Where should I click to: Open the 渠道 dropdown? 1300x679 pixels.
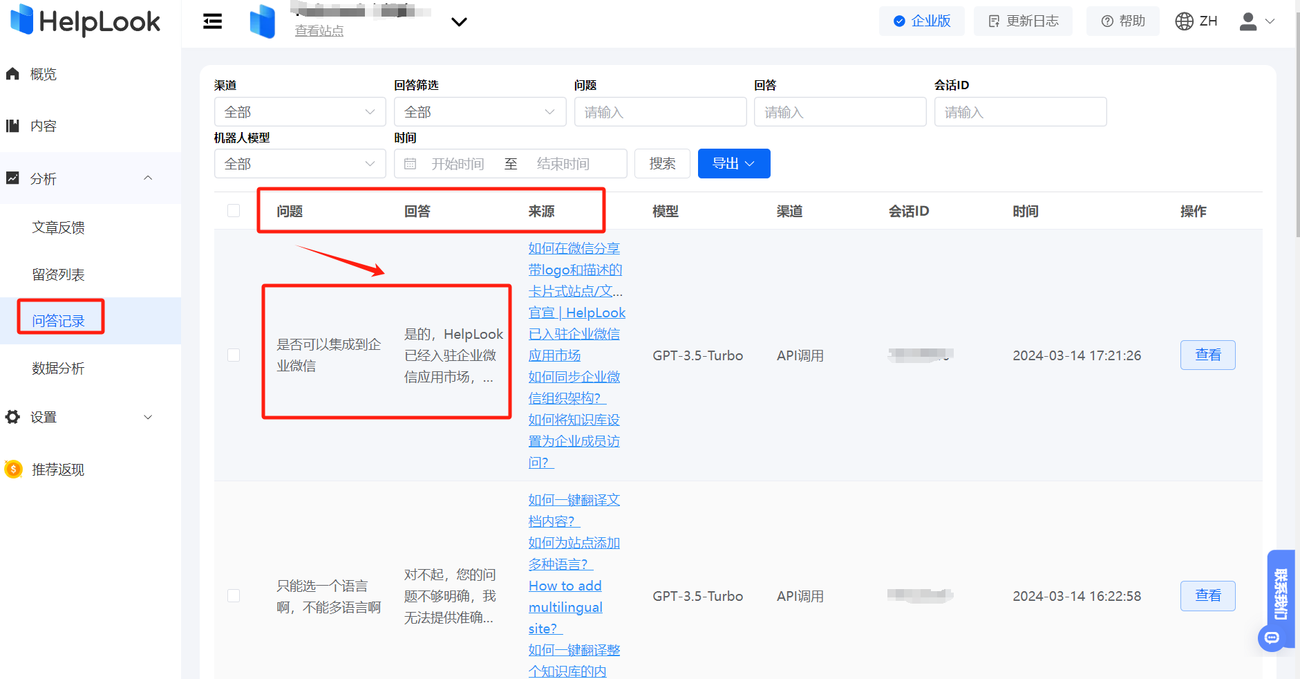300,112
